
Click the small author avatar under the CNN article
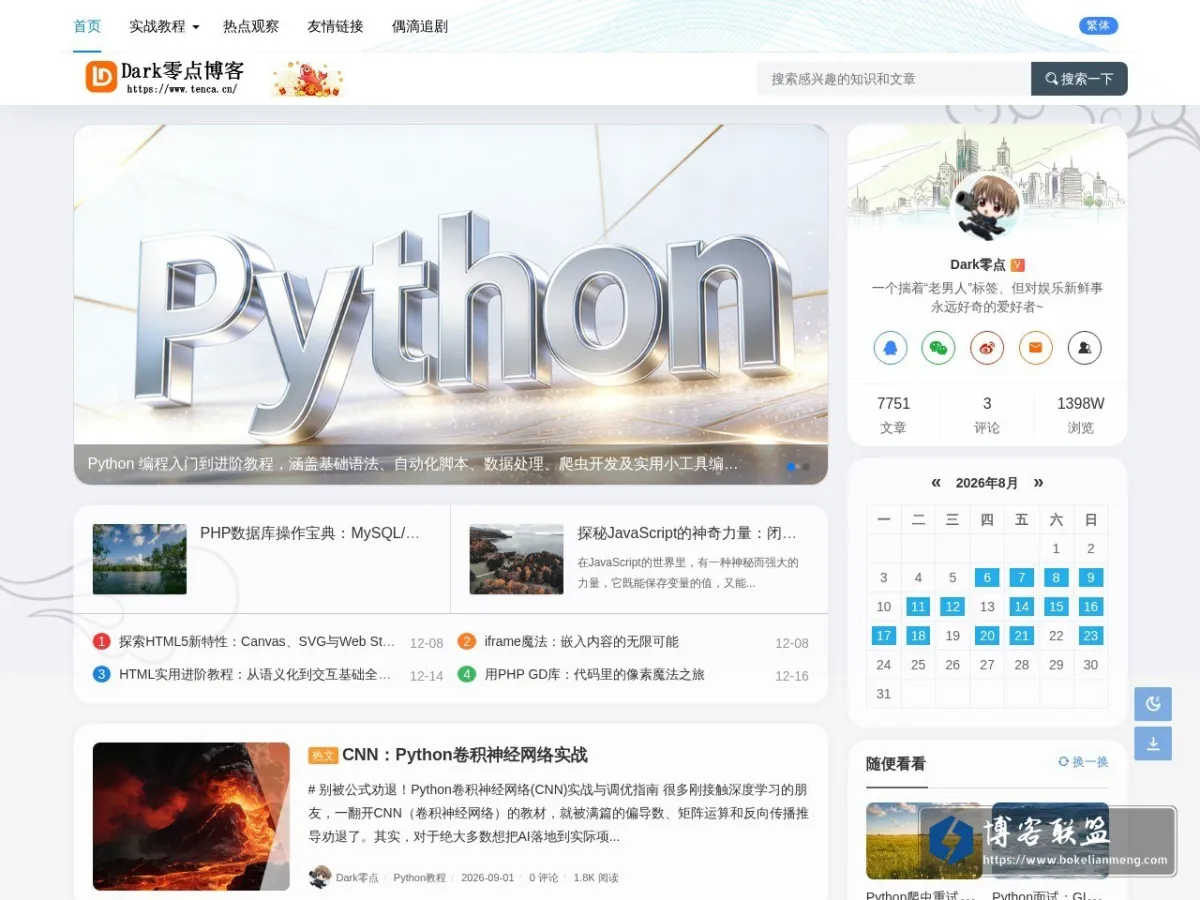click(320, 877)
